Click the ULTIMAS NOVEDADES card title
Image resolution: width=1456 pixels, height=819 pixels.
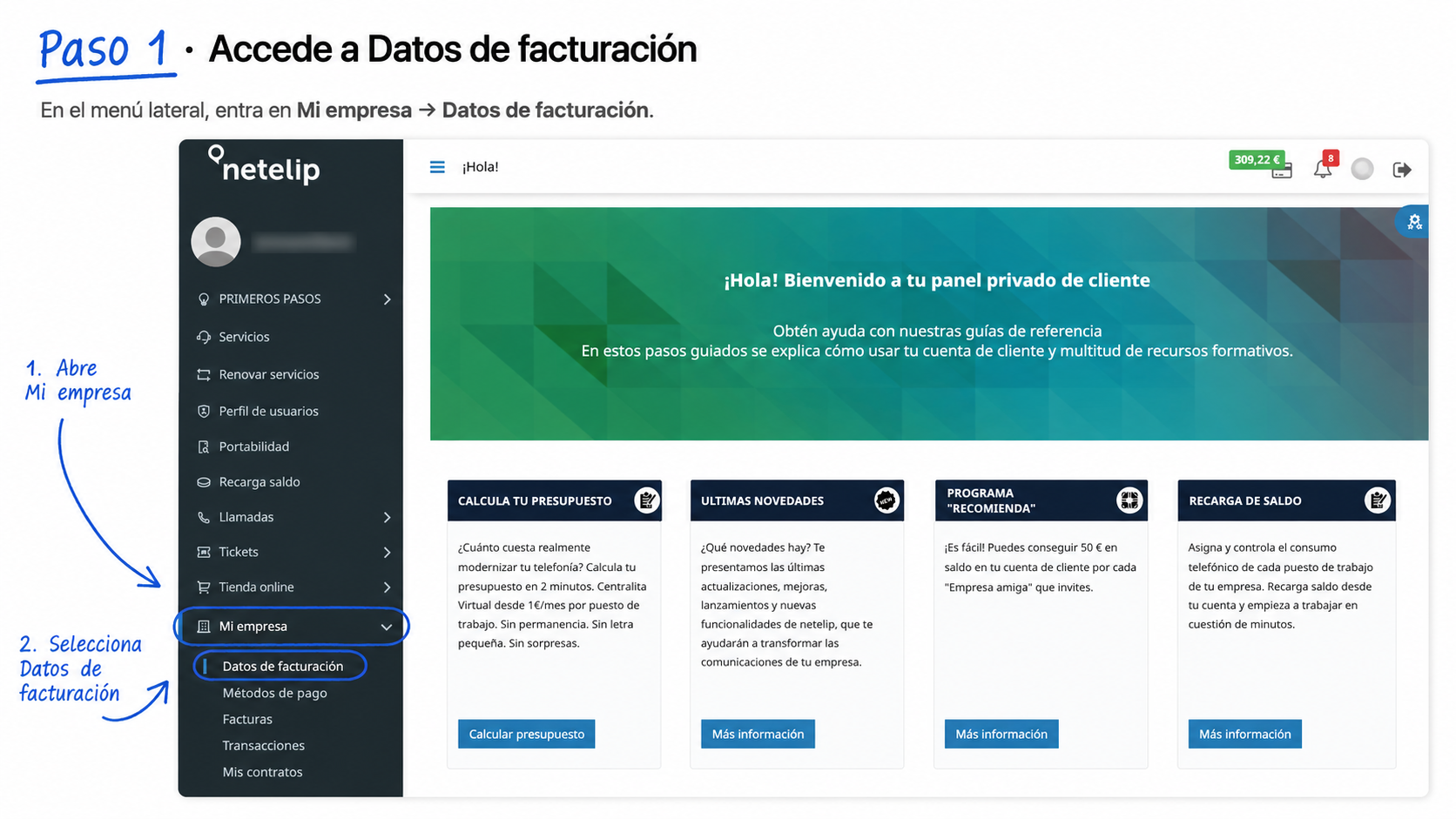762,501
